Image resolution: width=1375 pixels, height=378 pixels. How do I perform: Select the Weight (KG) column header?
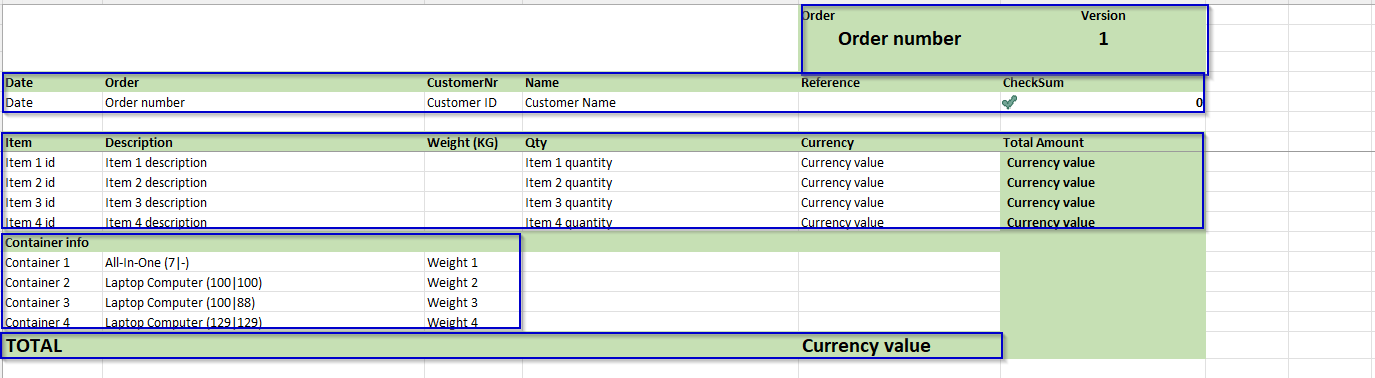point(473,142)
